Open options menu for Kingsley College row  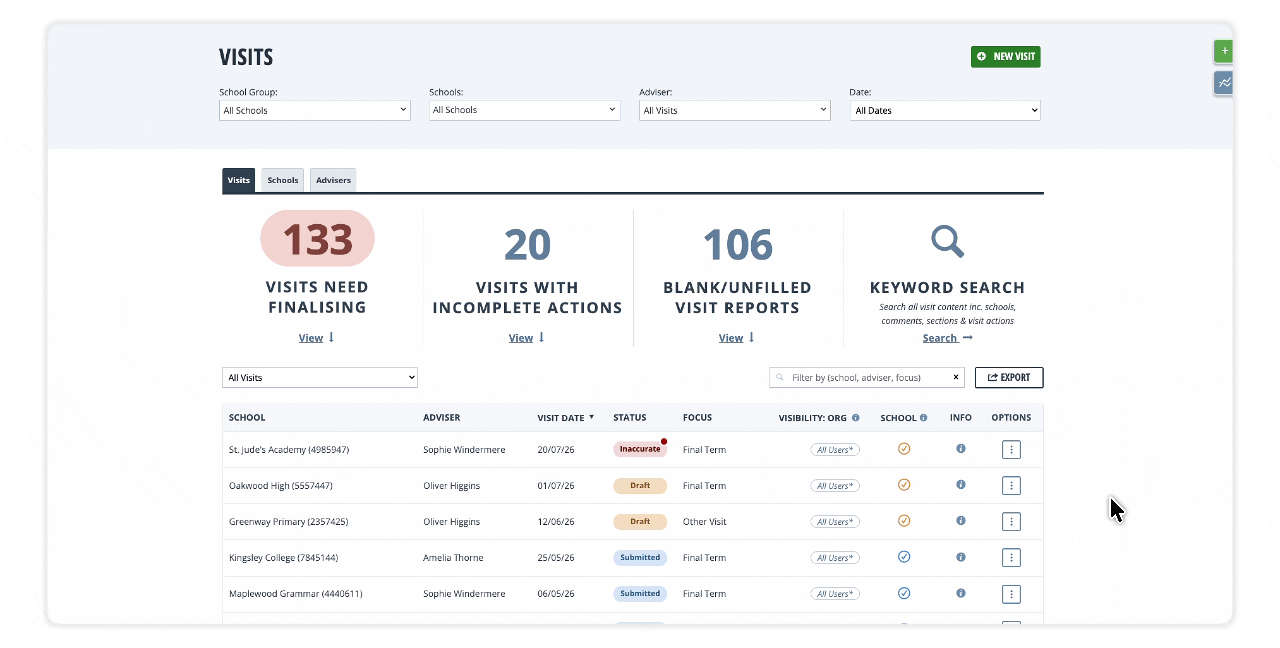[1011, 558]
